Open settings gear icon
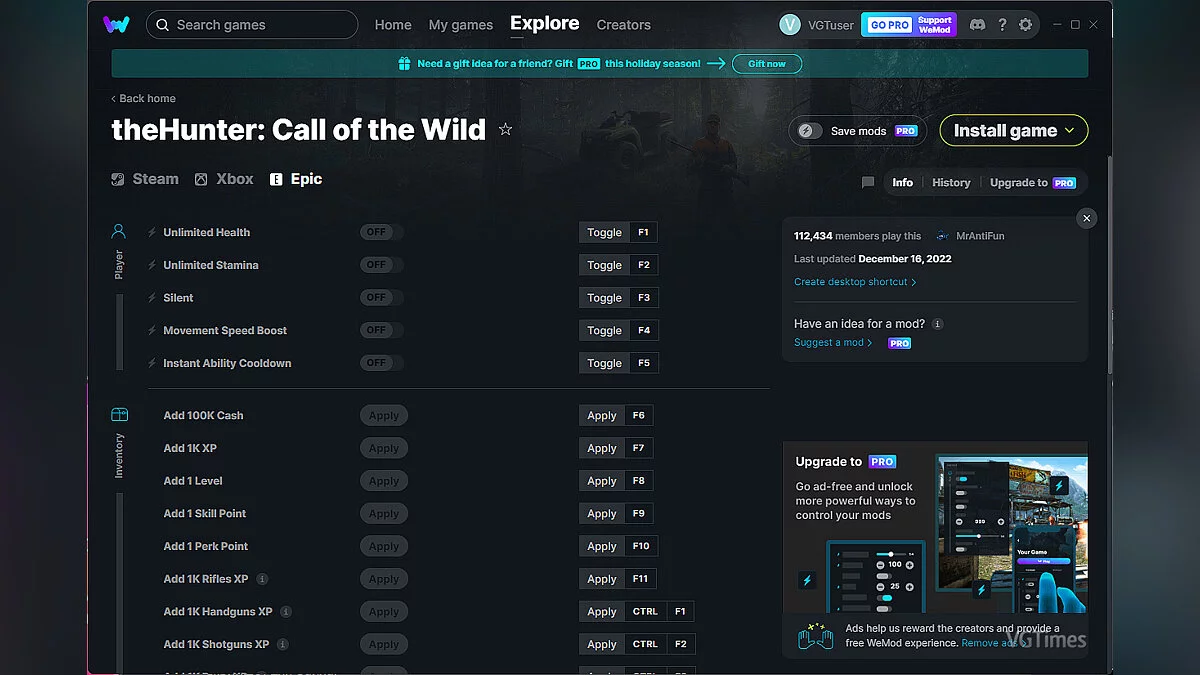 (1025, 25)
